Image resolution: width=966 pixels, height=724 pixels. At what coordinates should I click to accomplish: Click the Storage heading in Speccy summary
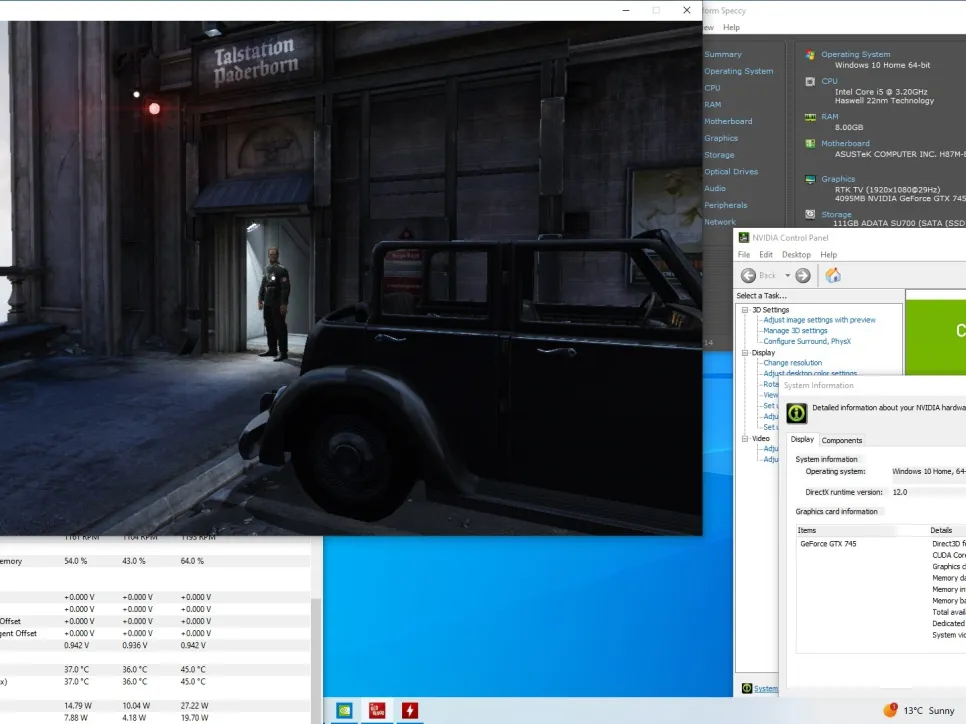pyautogui.click(x=836, y=214)
